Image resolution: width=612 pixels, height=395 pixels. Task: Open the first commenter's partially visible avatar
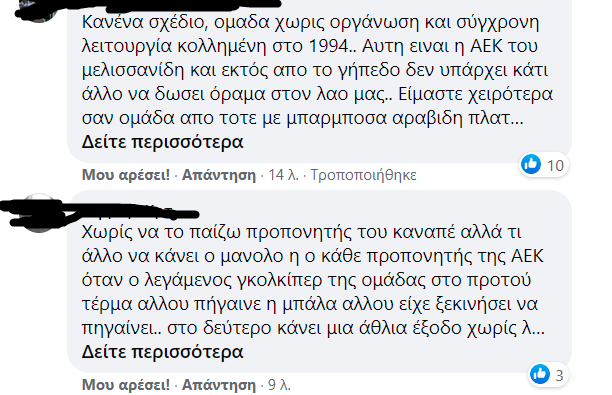click(x=39, y=11)
